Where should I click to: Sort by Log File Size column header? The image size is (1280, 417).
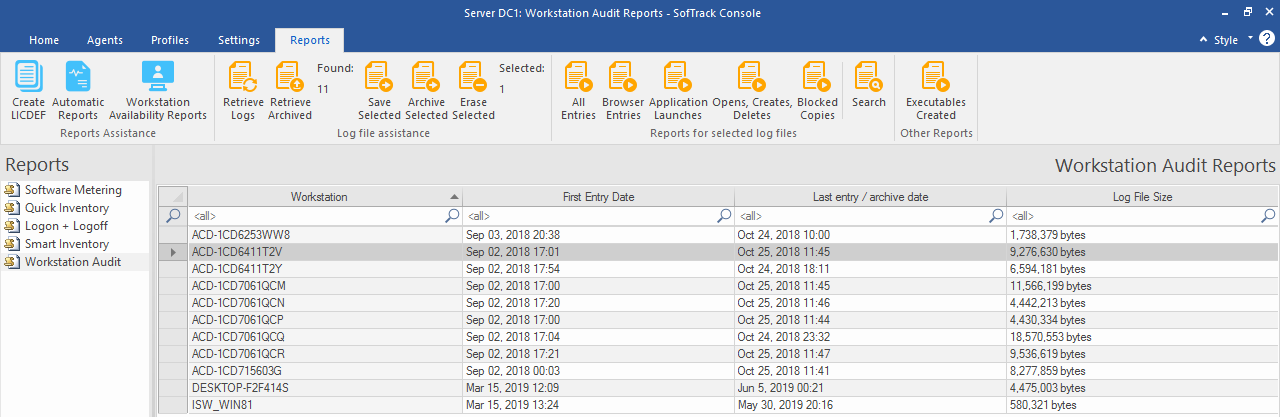click(1142, 197)
